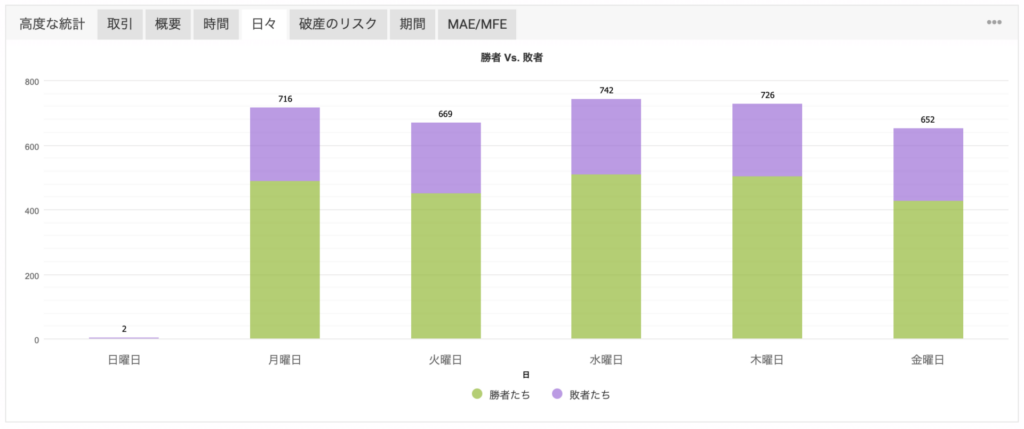Switch to the 取引 tab

[120, 24]
